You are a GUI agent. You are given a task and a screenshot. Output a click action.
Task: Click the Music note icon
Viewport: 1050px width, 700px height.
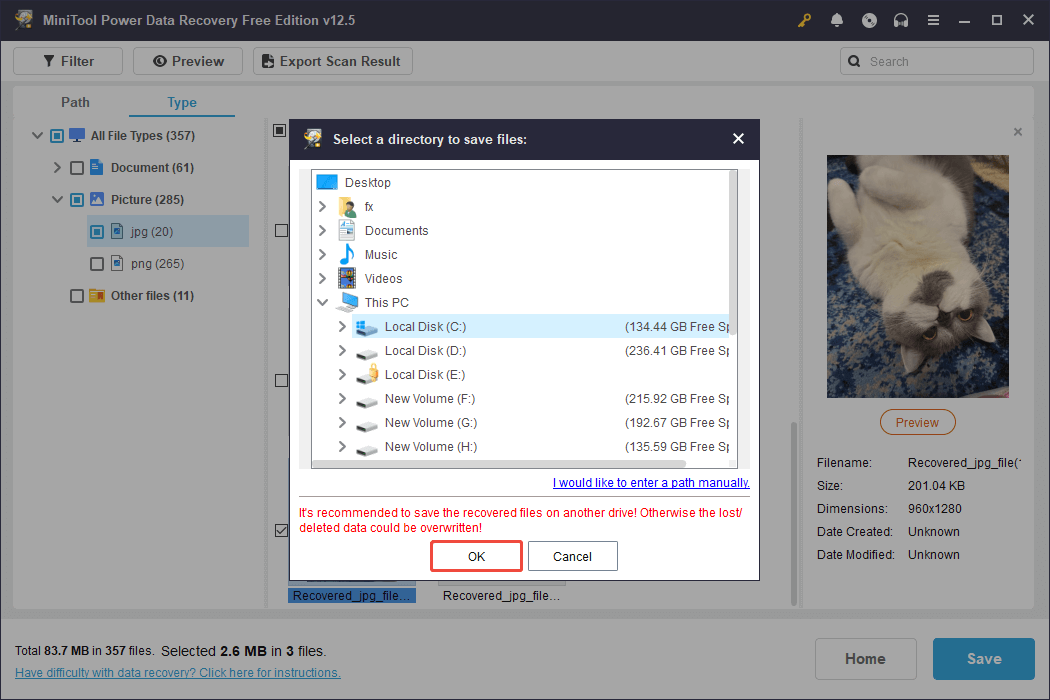point(347,255)
